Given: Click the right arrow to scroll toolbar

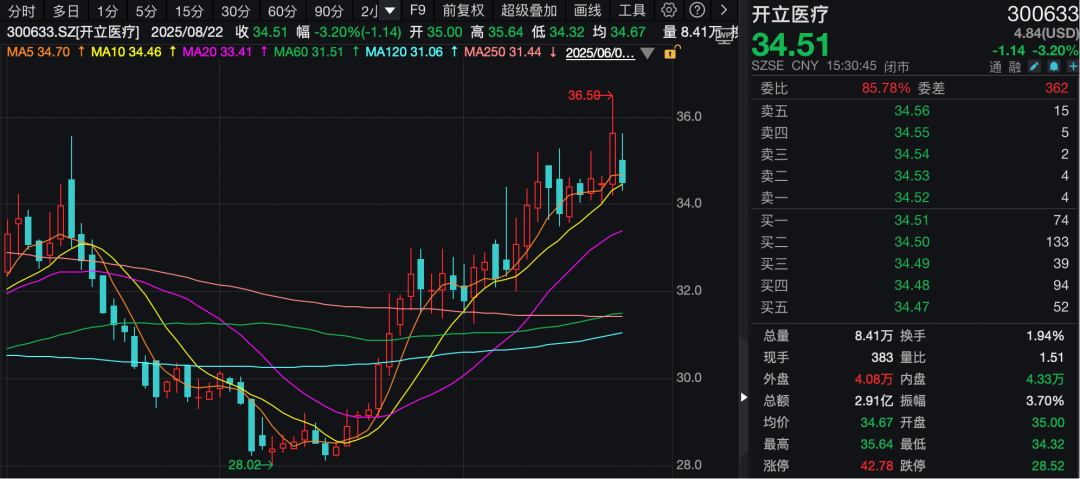Looking at the screenshot, I should [x=723, y=11].
